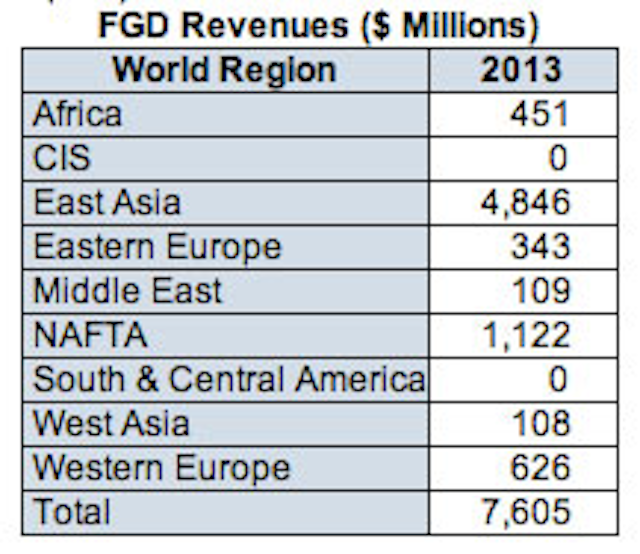Select the 'World Region' column header
This screenshot has height=554, width=640.
tap(224, 70)
